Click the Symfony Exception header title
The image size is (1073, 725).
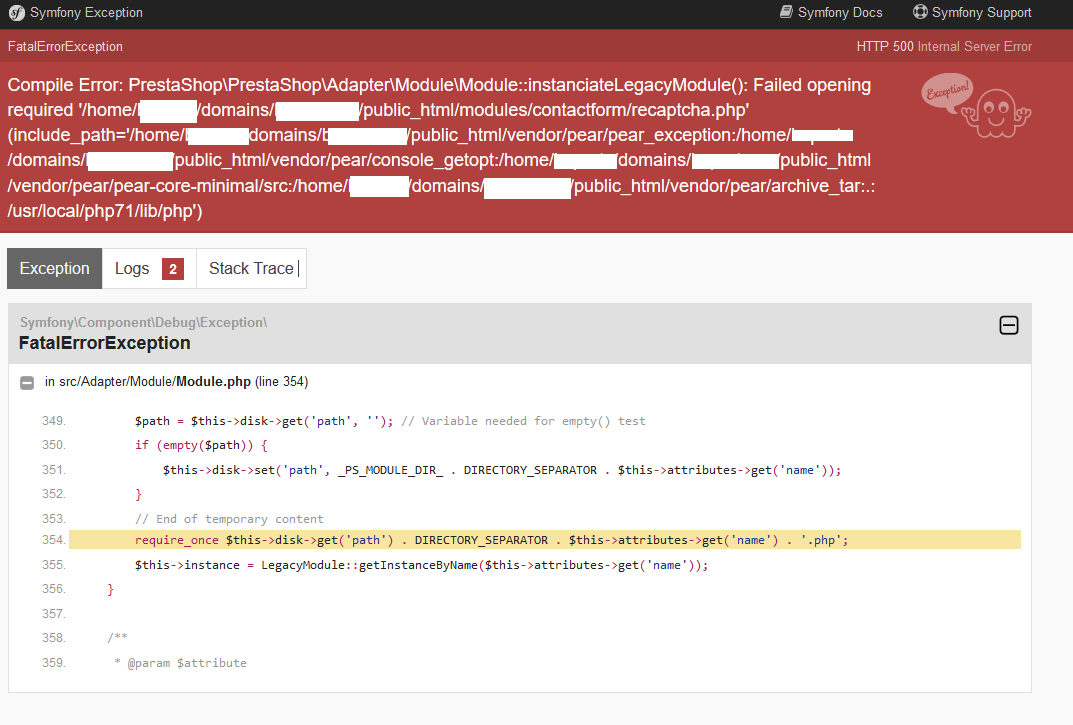(86, 12)
